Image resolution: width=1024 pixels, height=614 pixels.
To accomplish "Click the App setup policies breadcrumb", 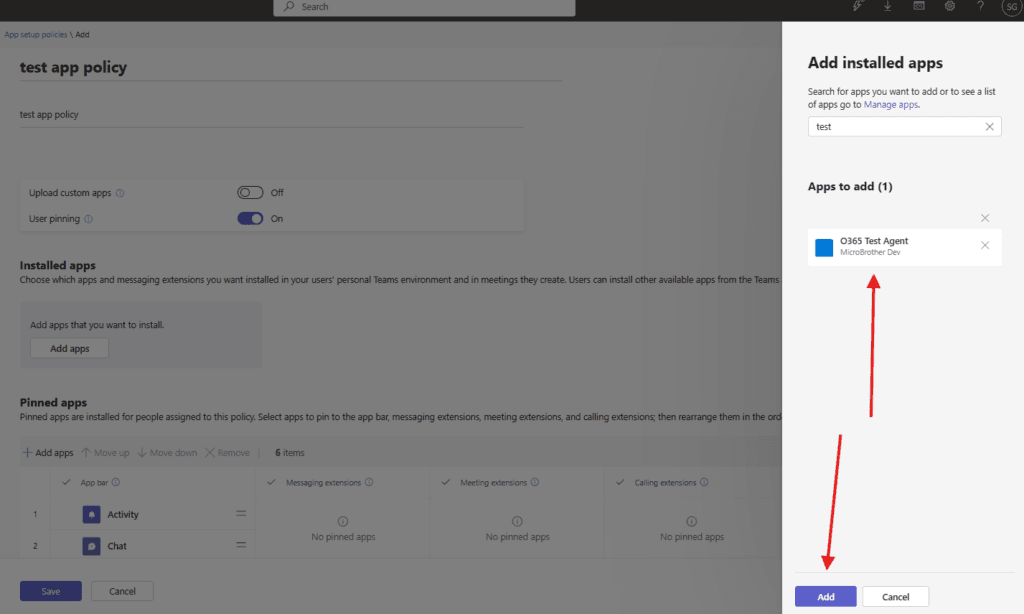I will [x=36, y=34].
